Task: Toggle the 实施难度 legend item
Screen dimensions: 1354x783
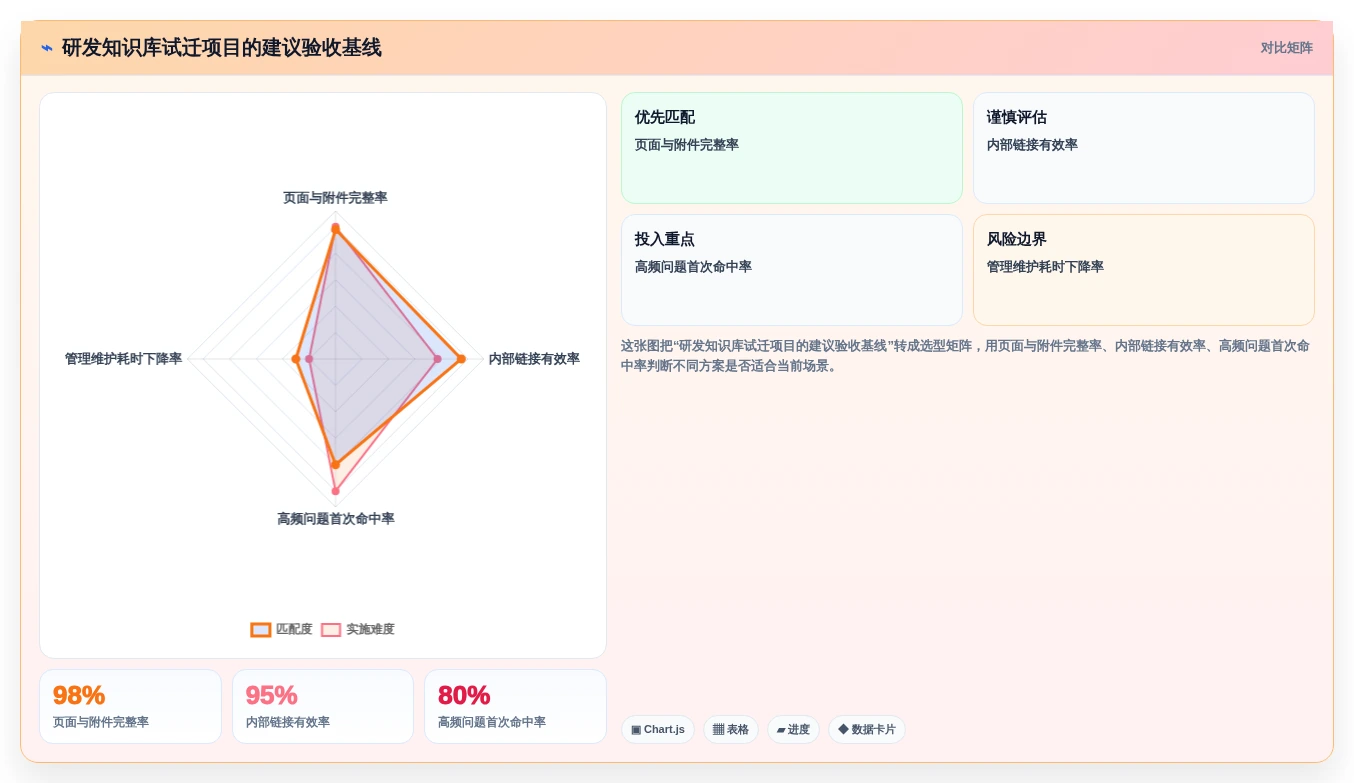Action: click(x=358, y=630)
